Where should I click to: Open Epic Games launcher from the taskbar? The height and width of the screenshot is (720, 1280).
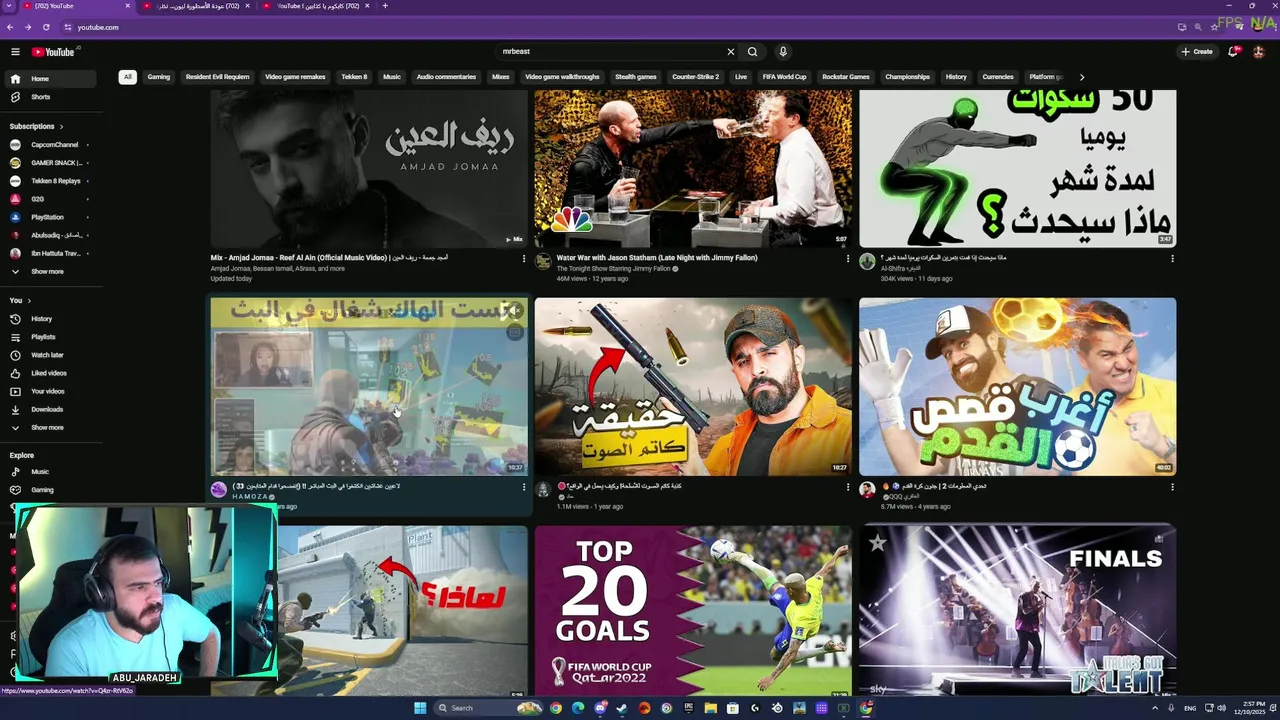[688, 708]
